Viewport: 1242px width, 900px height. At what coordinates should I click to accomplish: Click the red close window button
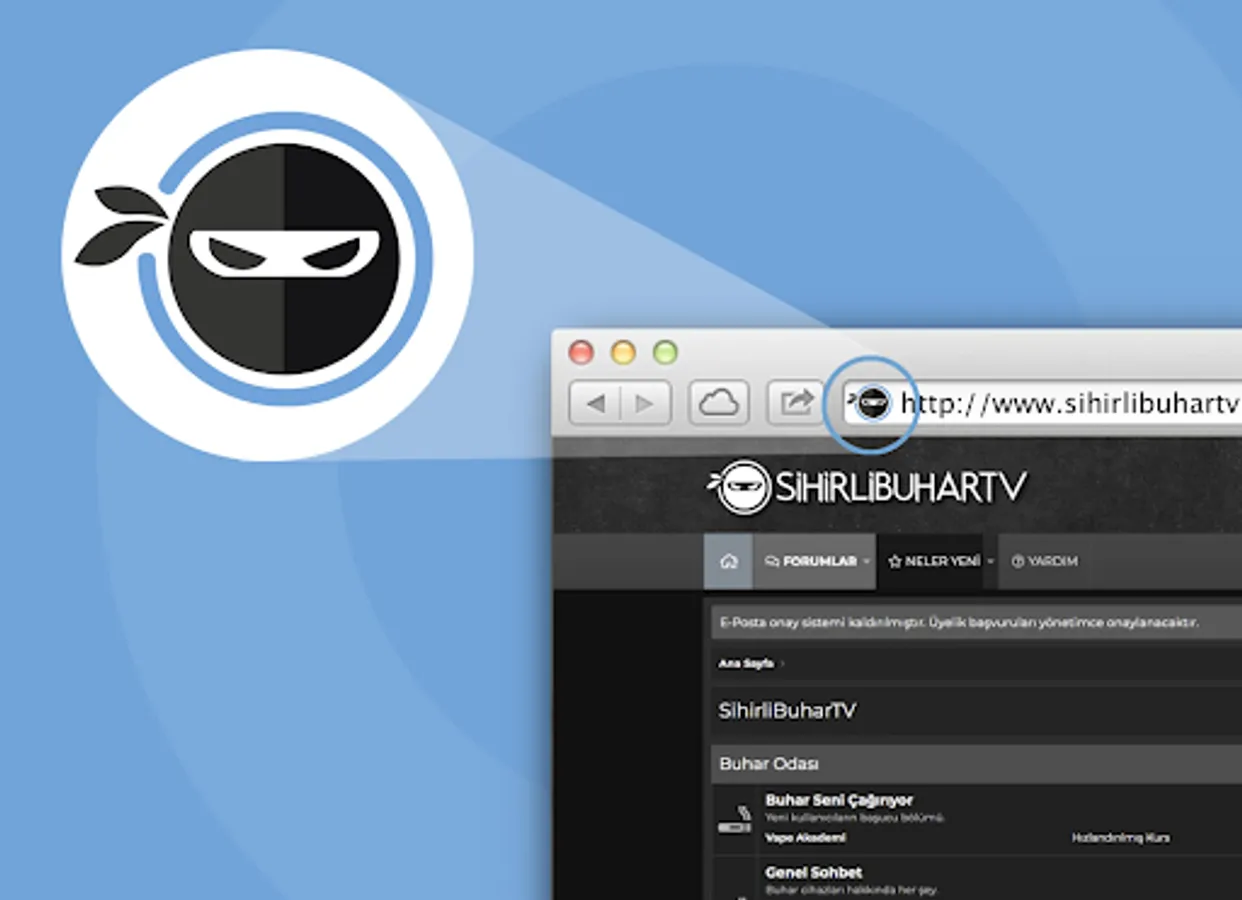pyautogui.click(x=581, y=352)
